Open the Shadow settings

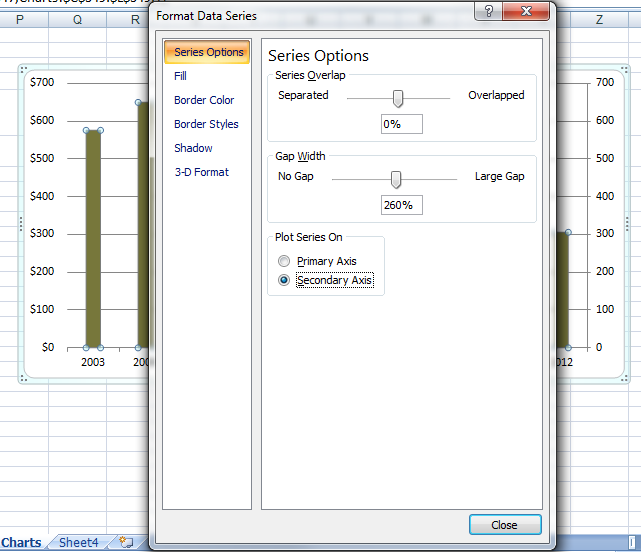tap(193, 148)
